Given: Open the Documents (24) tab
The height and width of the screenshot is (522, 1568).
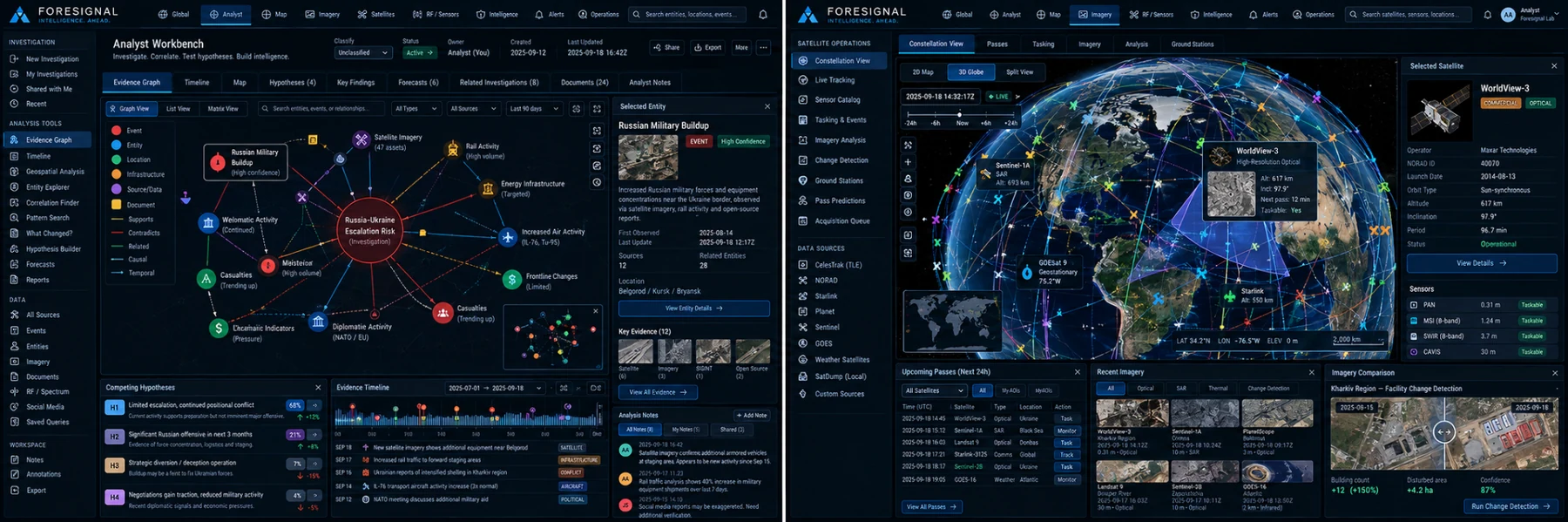Looking at the screenshot, I should pos(585,83).
